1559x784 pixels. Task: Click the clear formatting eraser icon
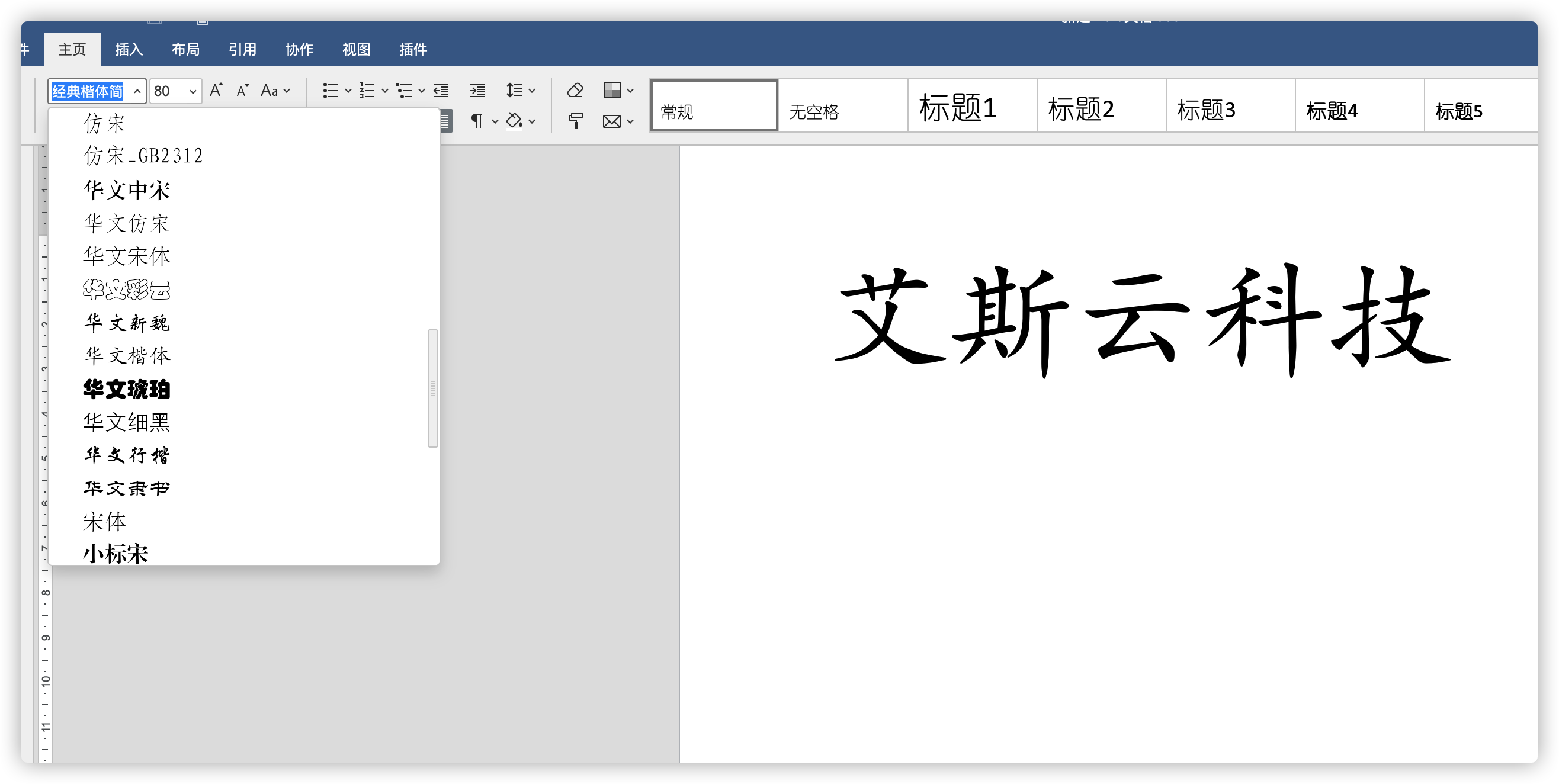click(x=575, y=89)
